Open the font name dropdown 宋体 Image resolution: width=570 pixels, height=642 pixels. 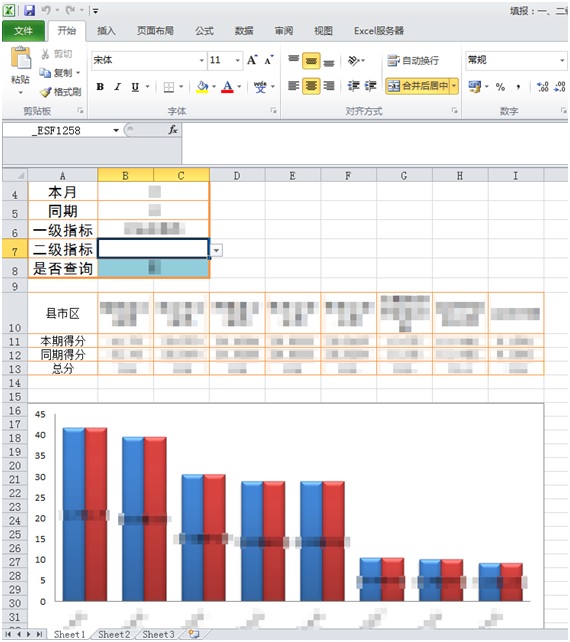pyautogui.click(x=201, y=61)
